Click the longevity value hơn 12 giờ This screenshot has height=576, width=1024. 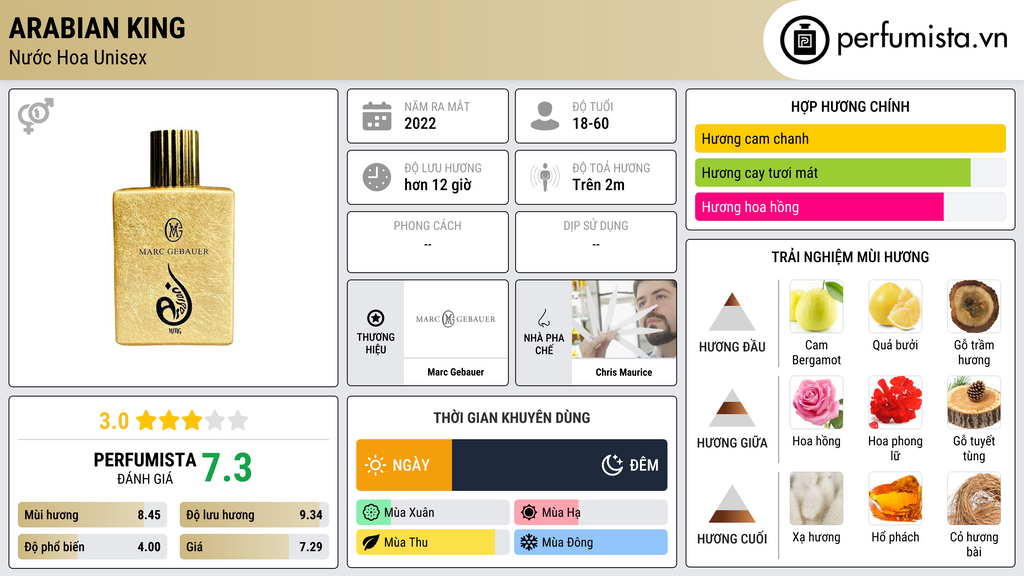[438, 185]
